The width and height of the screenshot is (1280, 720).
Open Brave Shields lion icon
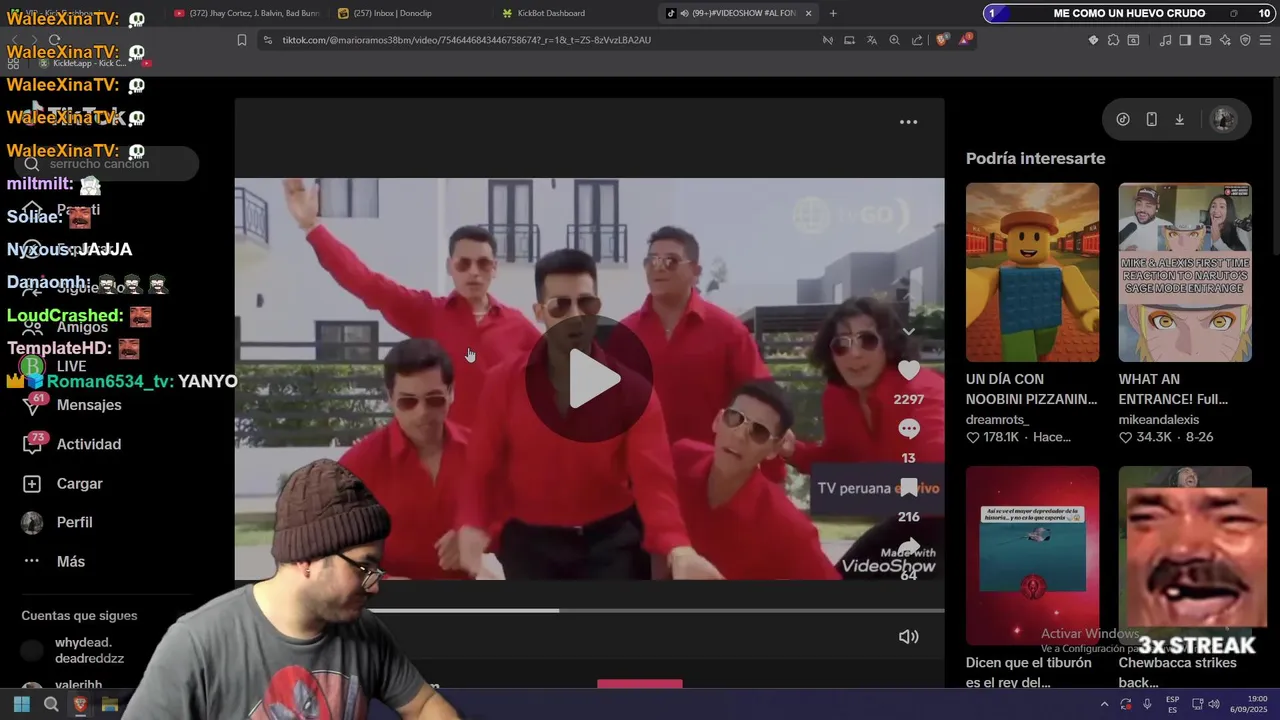941,40
